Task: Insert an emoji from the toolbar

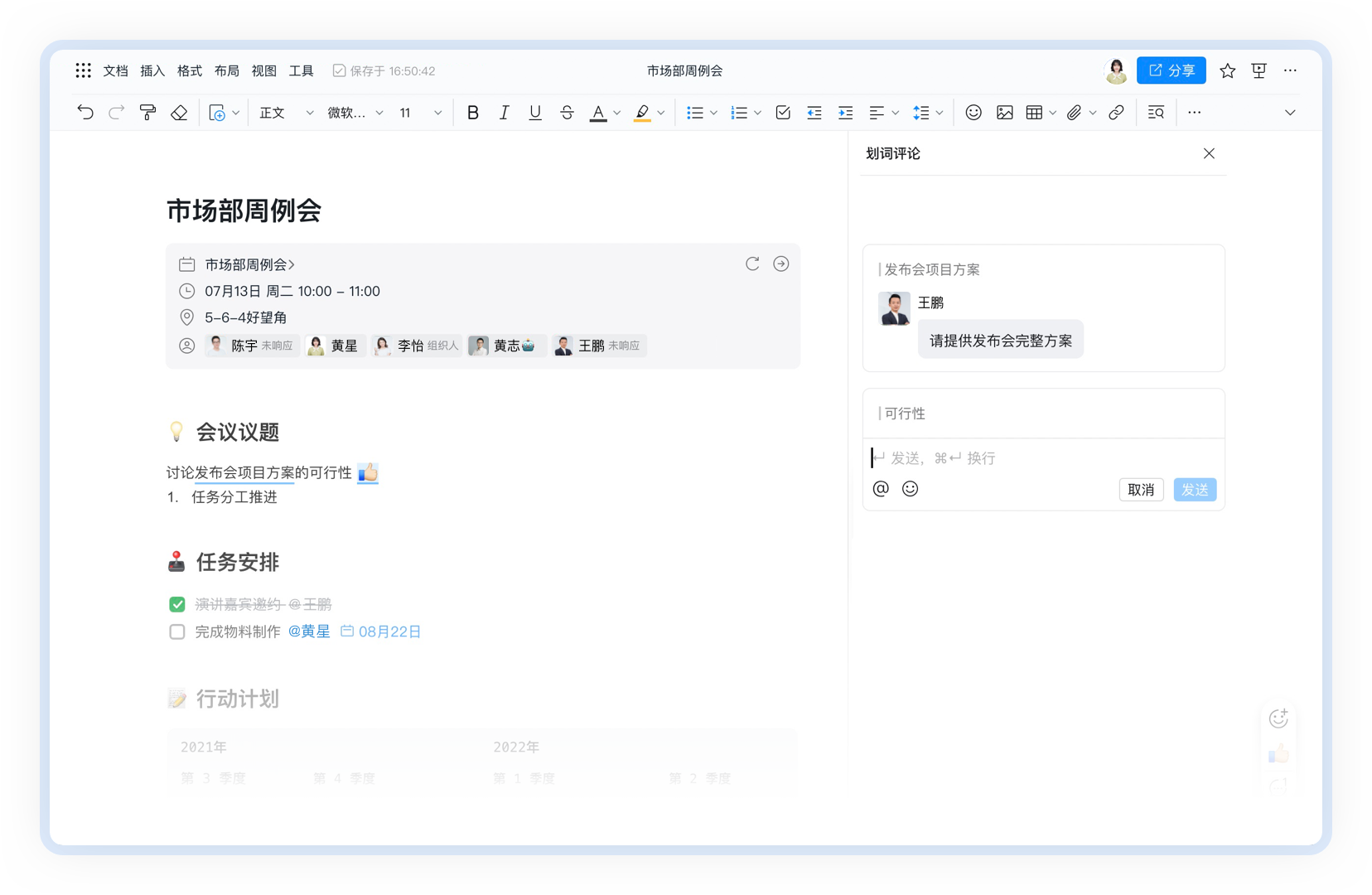Action: click(x=973, y=112)
